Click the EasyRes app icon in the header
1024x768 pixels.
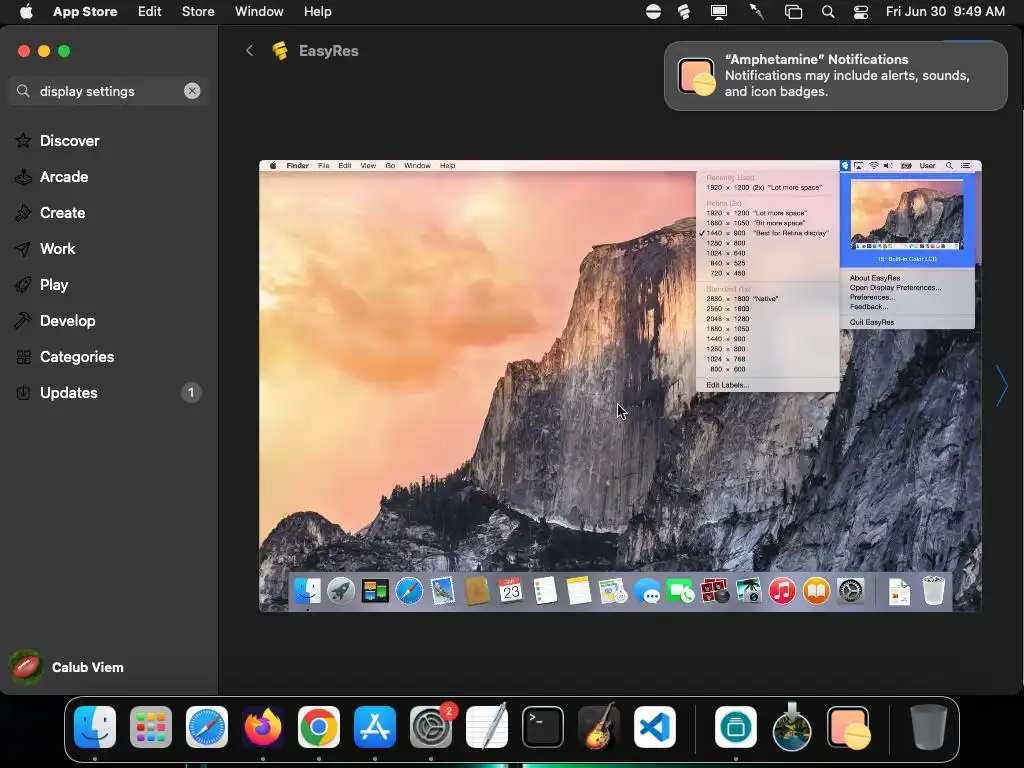point(280,51)
